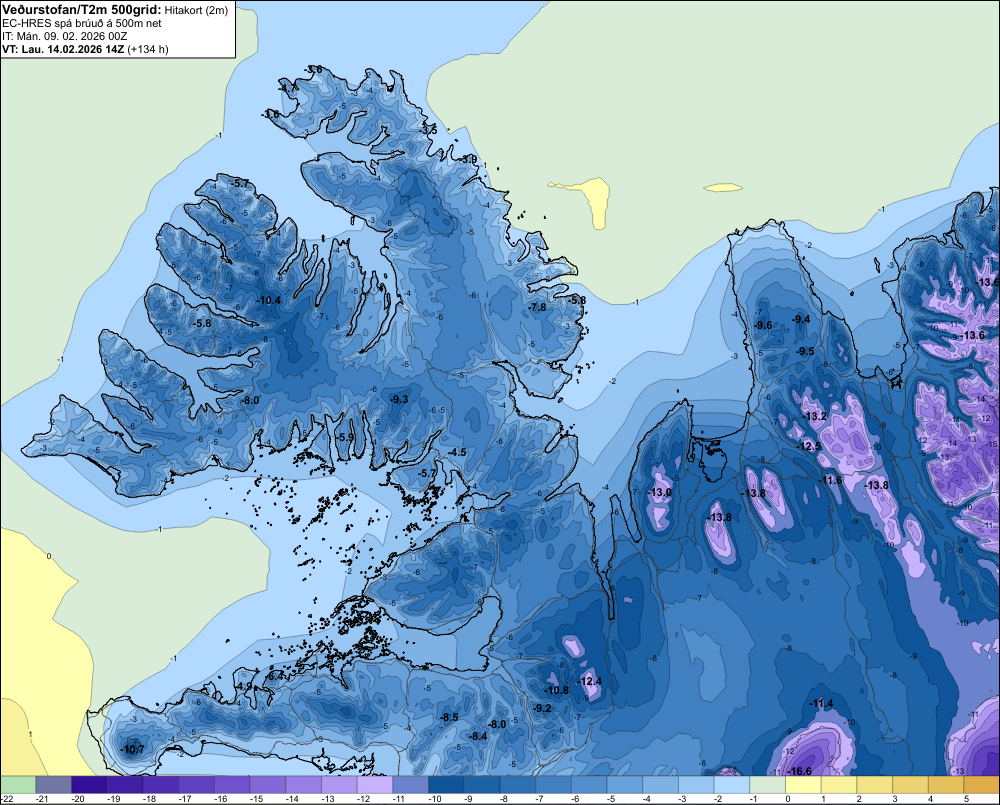Click the -11.6 temperature value on map
This screenshot has height=805, width=1000.
click(831, 480)
